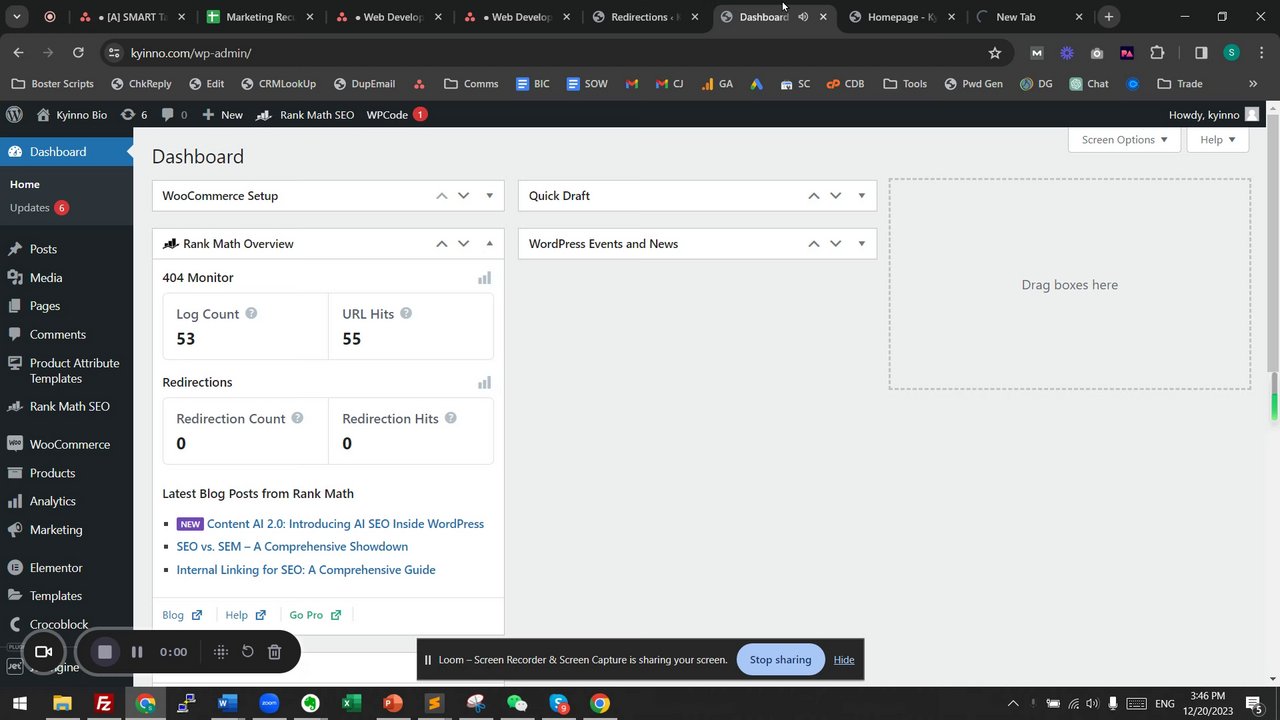Open Templates in the sidebar
Screen dimensions: 1280x720
click(56, 596)
